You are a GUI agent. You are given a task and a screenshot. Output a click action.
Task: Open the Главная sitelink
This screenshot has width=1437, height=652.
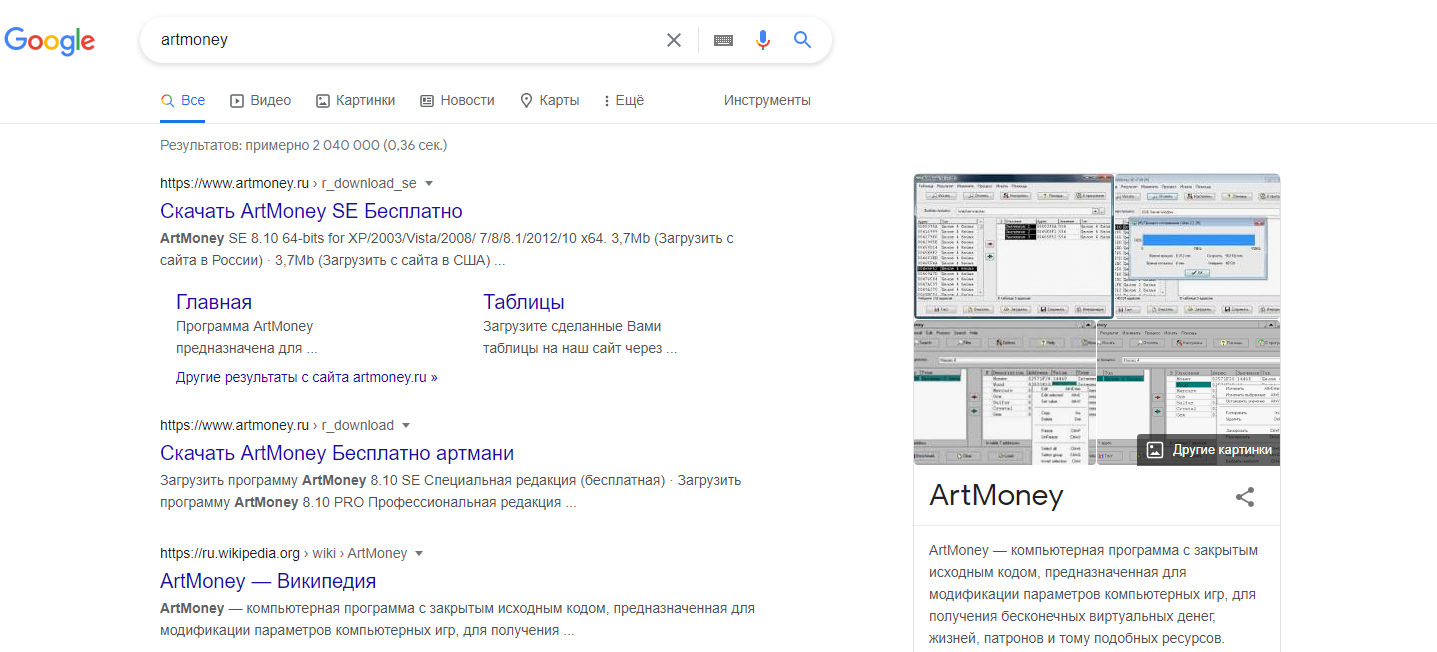(x=214, y=302)
